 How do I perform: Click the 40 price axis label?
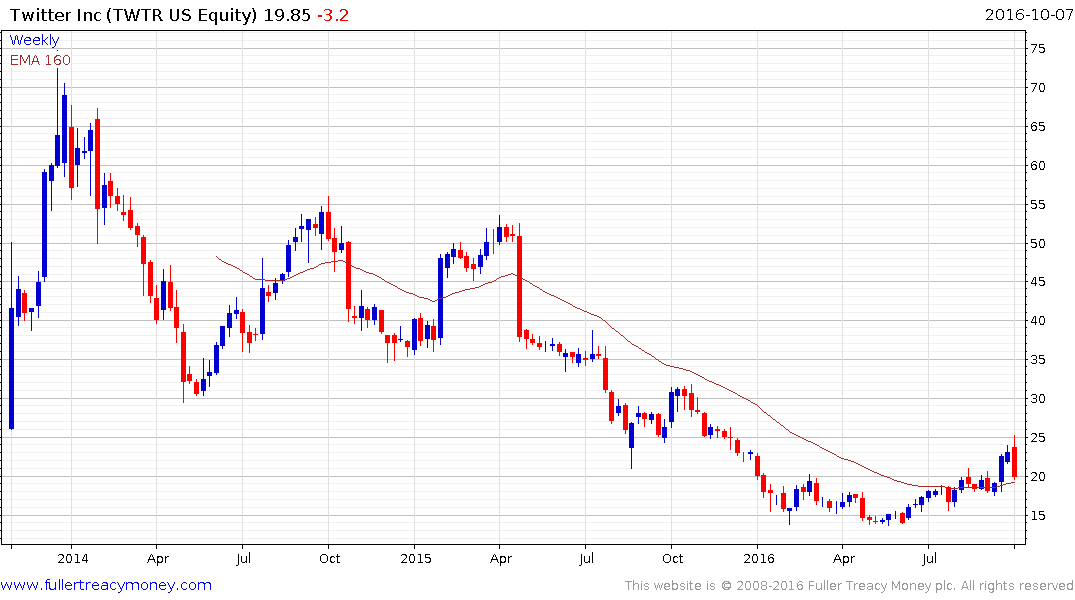(x=1037, y=321)
